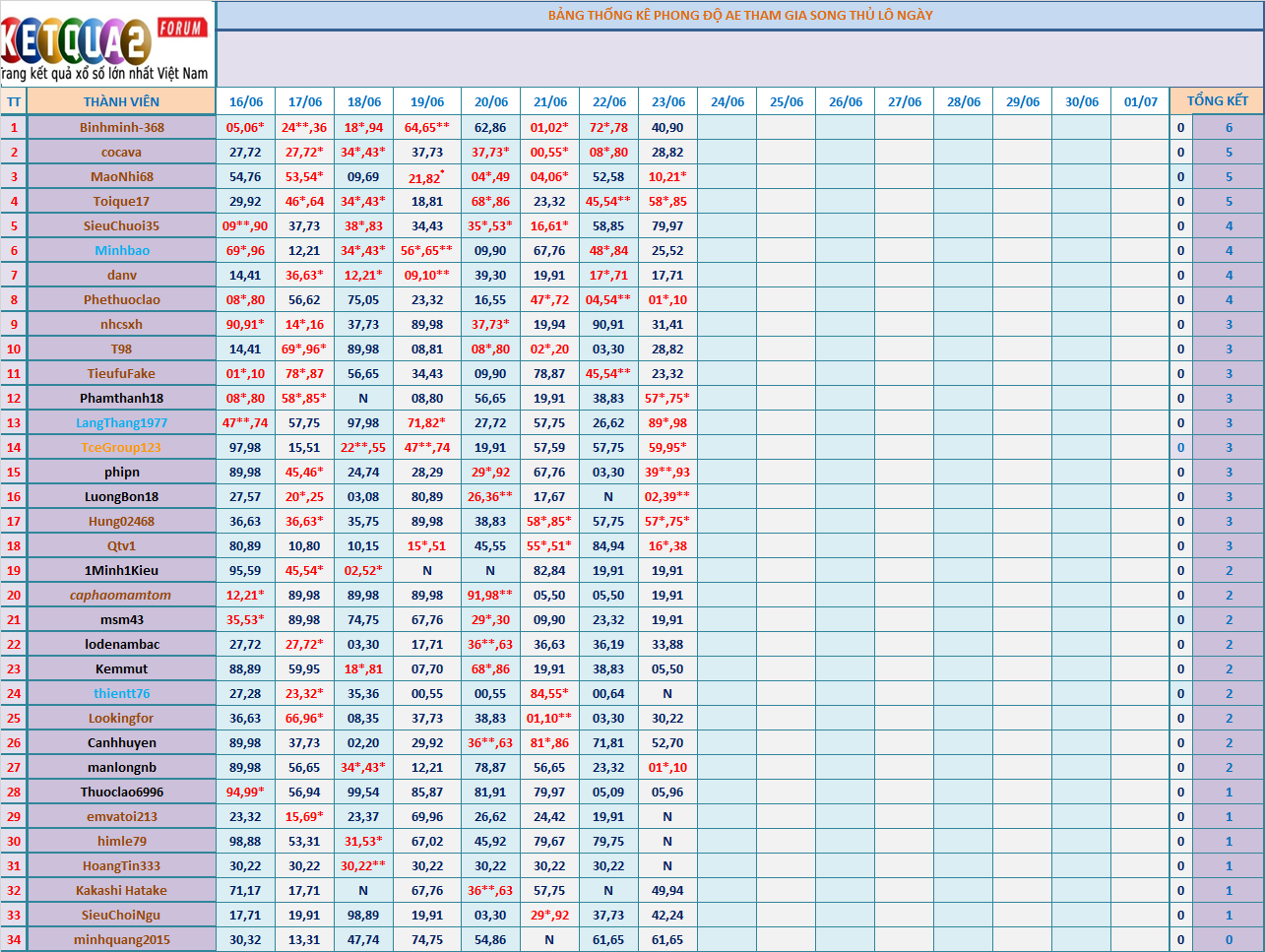Open member Binhminh-368 name cell

[121, 127]
